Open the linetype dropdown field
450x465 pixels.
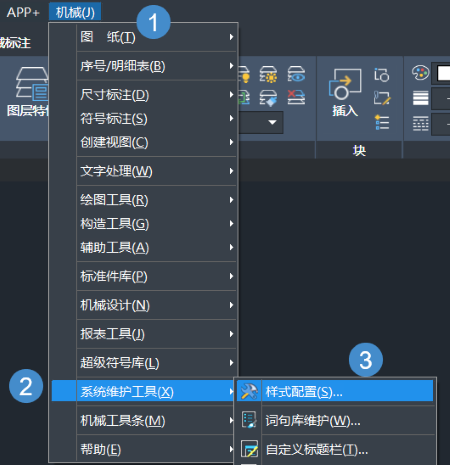441,124
